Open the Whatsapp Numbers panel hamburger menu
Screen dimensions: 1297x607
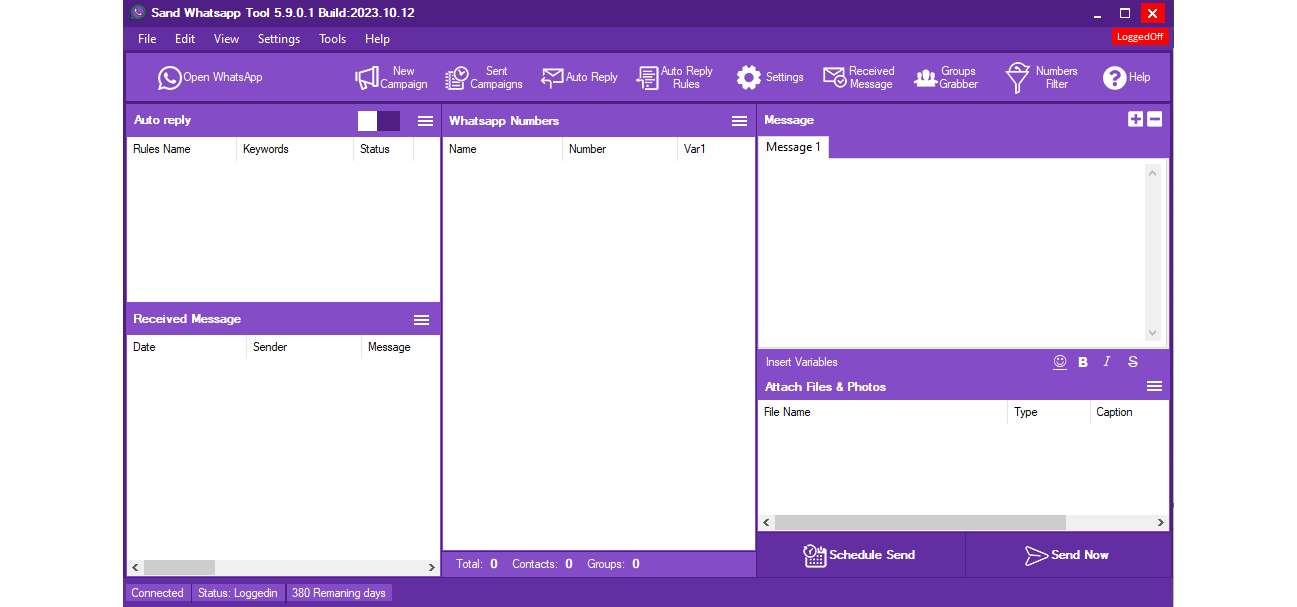tap(740, 121)
